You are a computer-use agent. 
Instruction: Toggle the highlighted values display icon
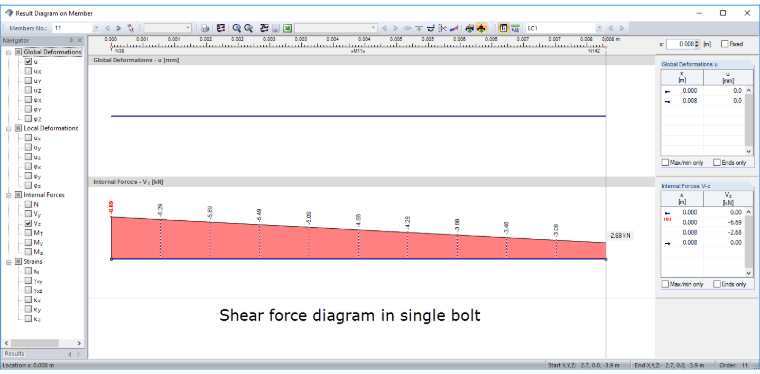(503, 28)
